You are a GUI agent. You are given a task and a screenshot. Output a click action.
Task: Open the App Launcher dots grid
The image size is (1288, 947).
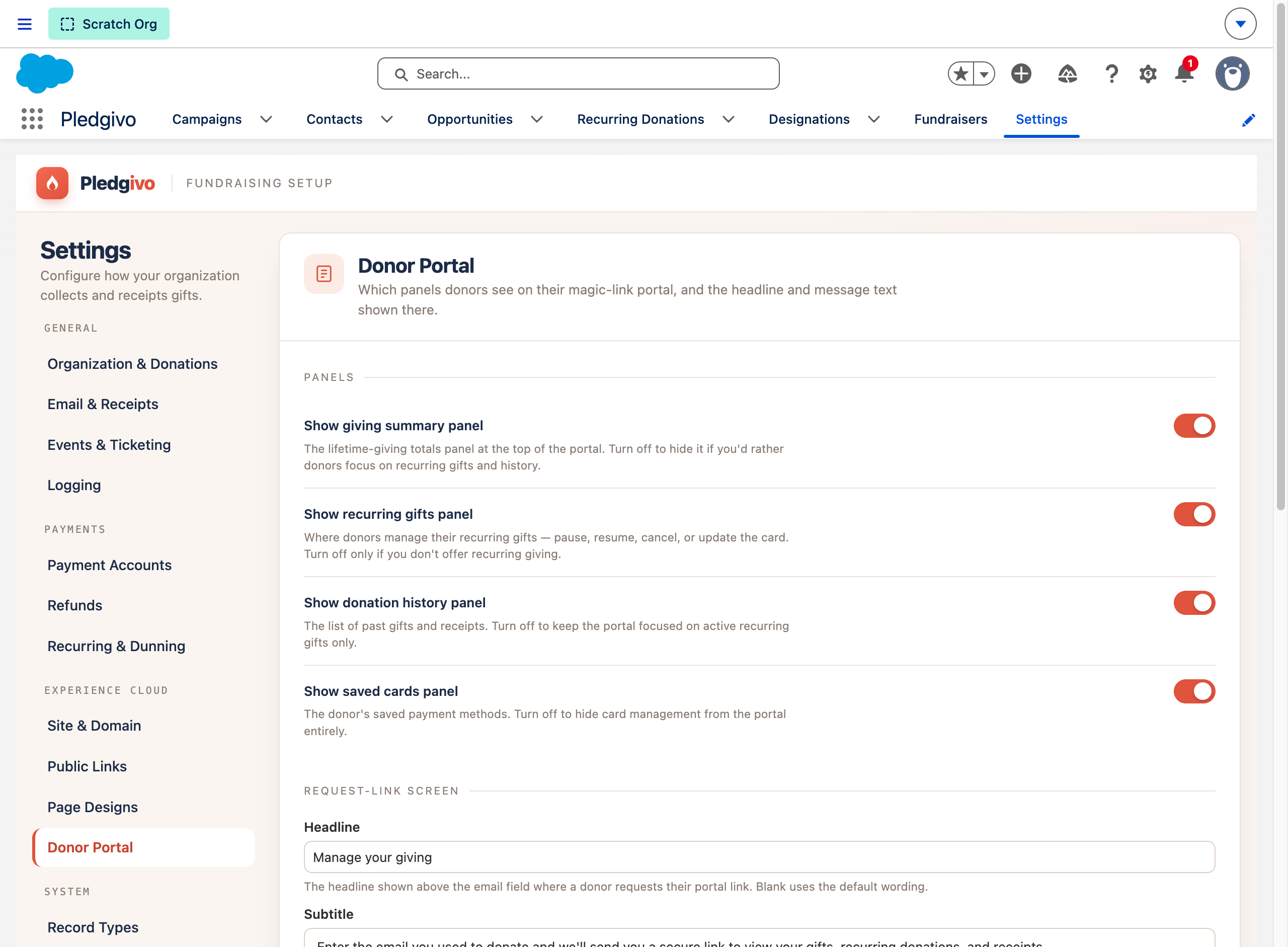point(32,119)
